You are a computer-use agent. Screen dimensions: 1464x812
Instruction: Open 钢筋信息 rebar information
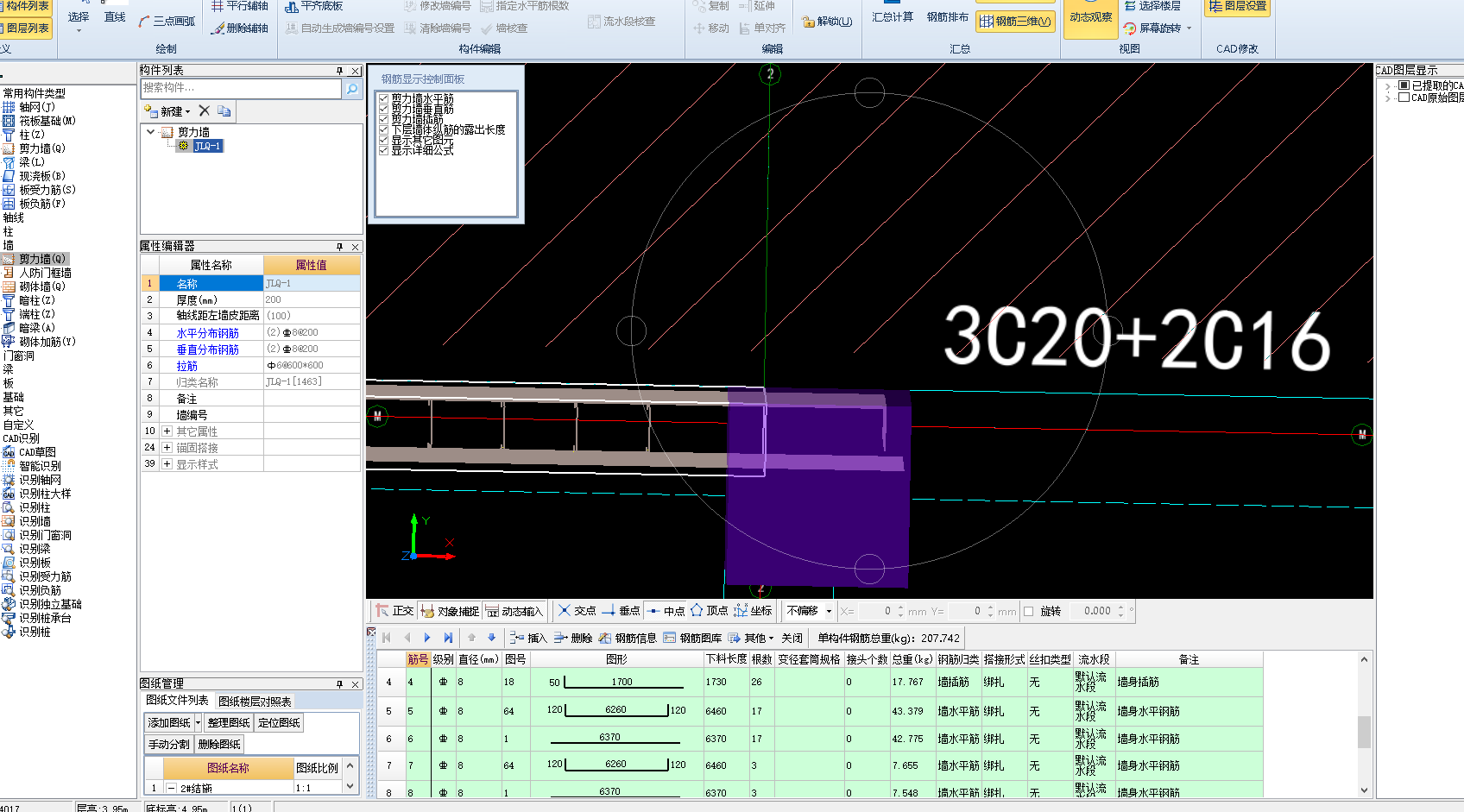(x=628, y=638)
